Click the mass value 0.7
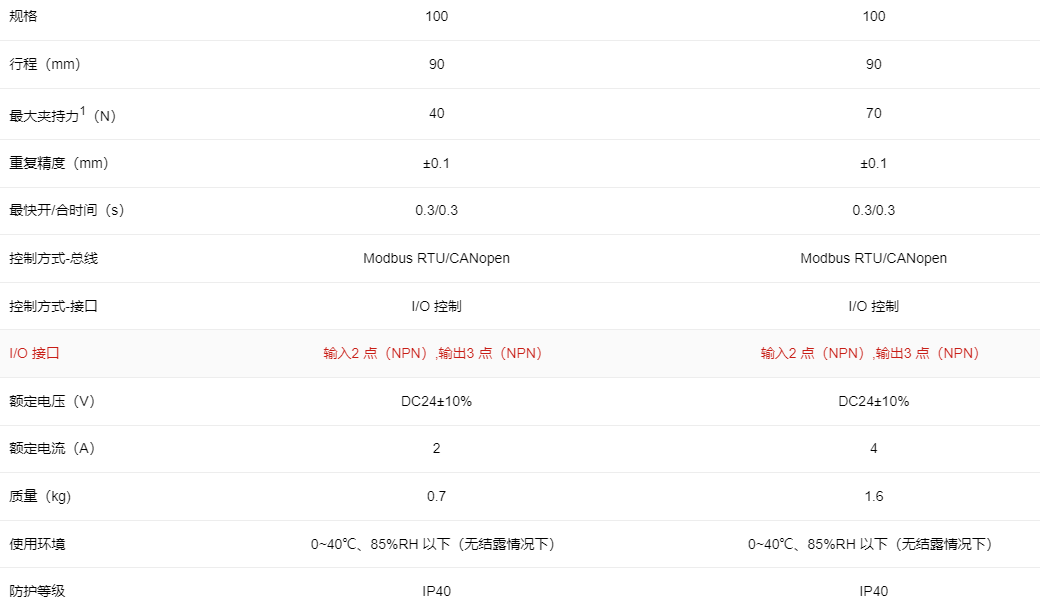1040x602 pixels. pyautogui.click(x=436, y=496)
